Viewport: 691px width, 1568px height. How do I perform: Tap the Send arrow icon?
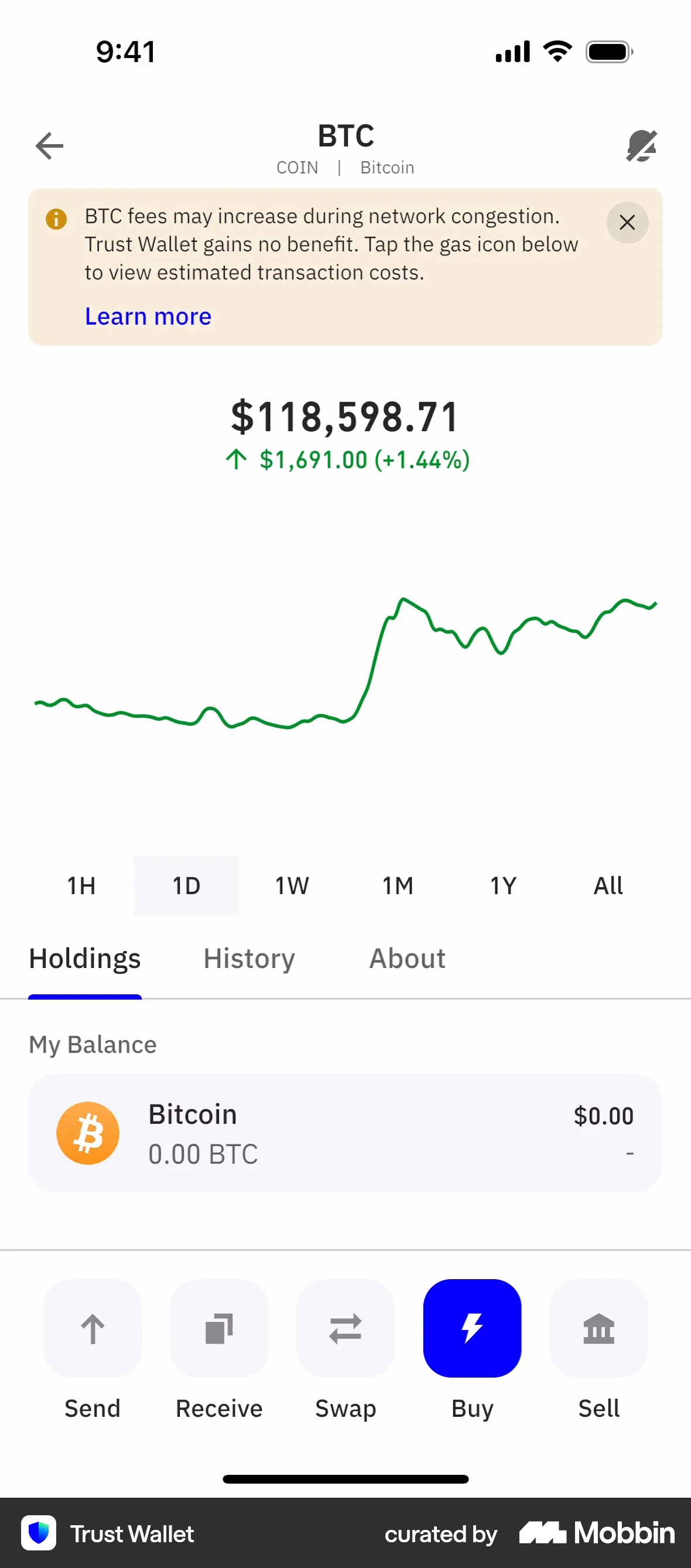93,1328
